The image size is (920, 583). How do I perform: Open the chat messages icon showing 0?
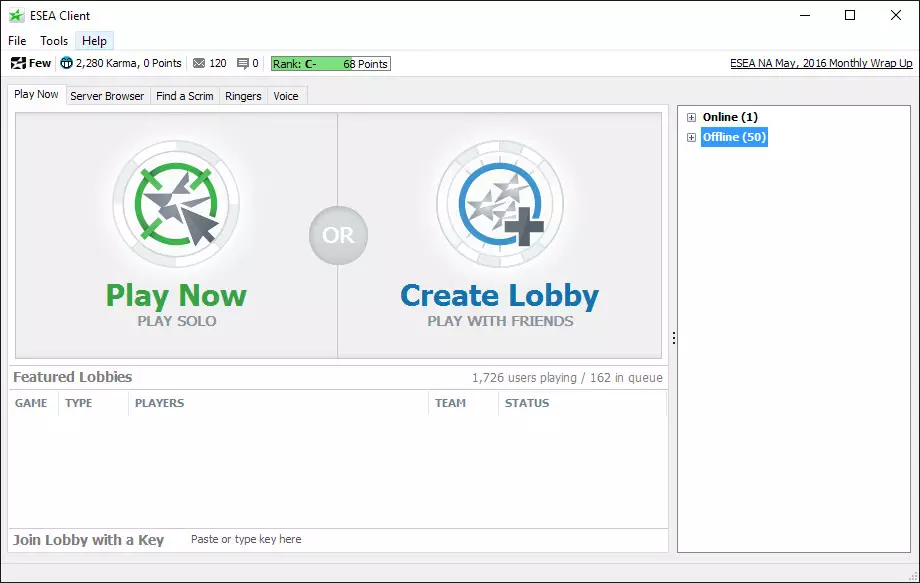(x=242, y=63)
